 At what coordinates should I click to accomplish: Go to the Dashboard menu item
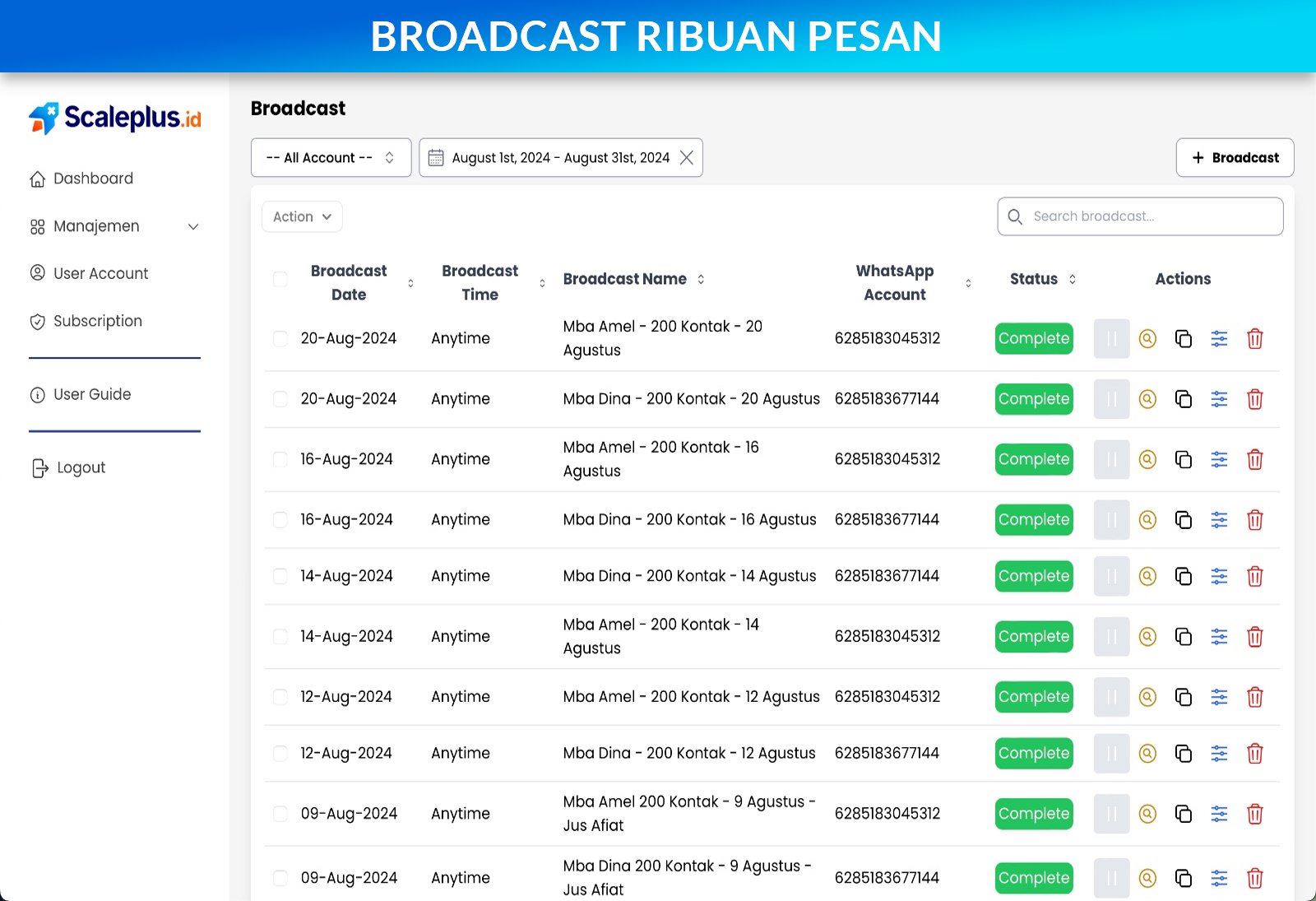93,178
